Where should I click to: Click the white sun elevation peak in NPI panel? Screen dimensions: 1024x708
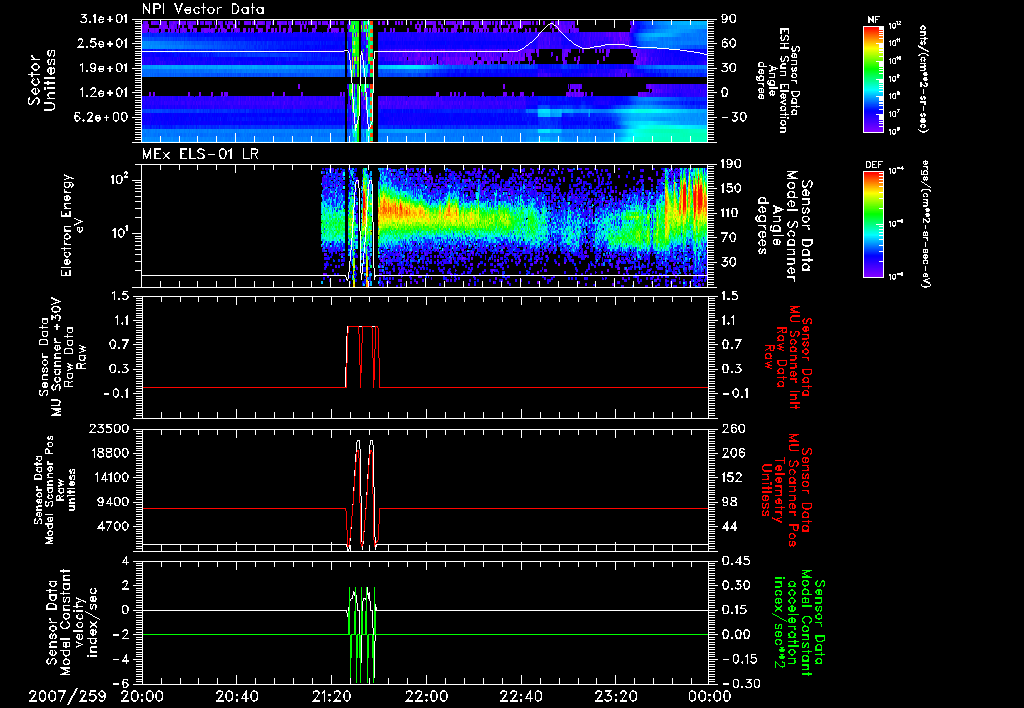552,25
